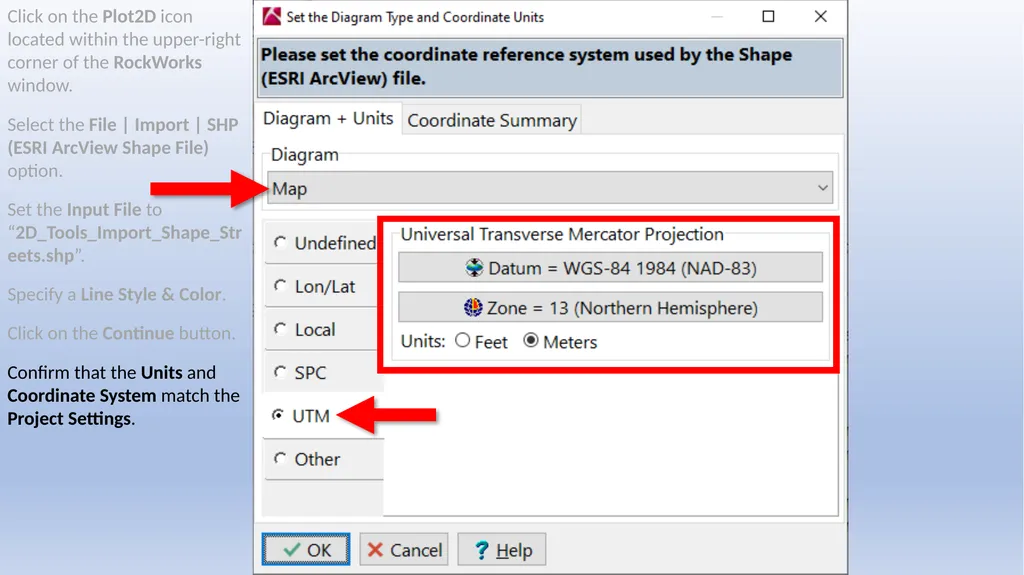Click the green checkmark on the OK button

coord(292,550)
